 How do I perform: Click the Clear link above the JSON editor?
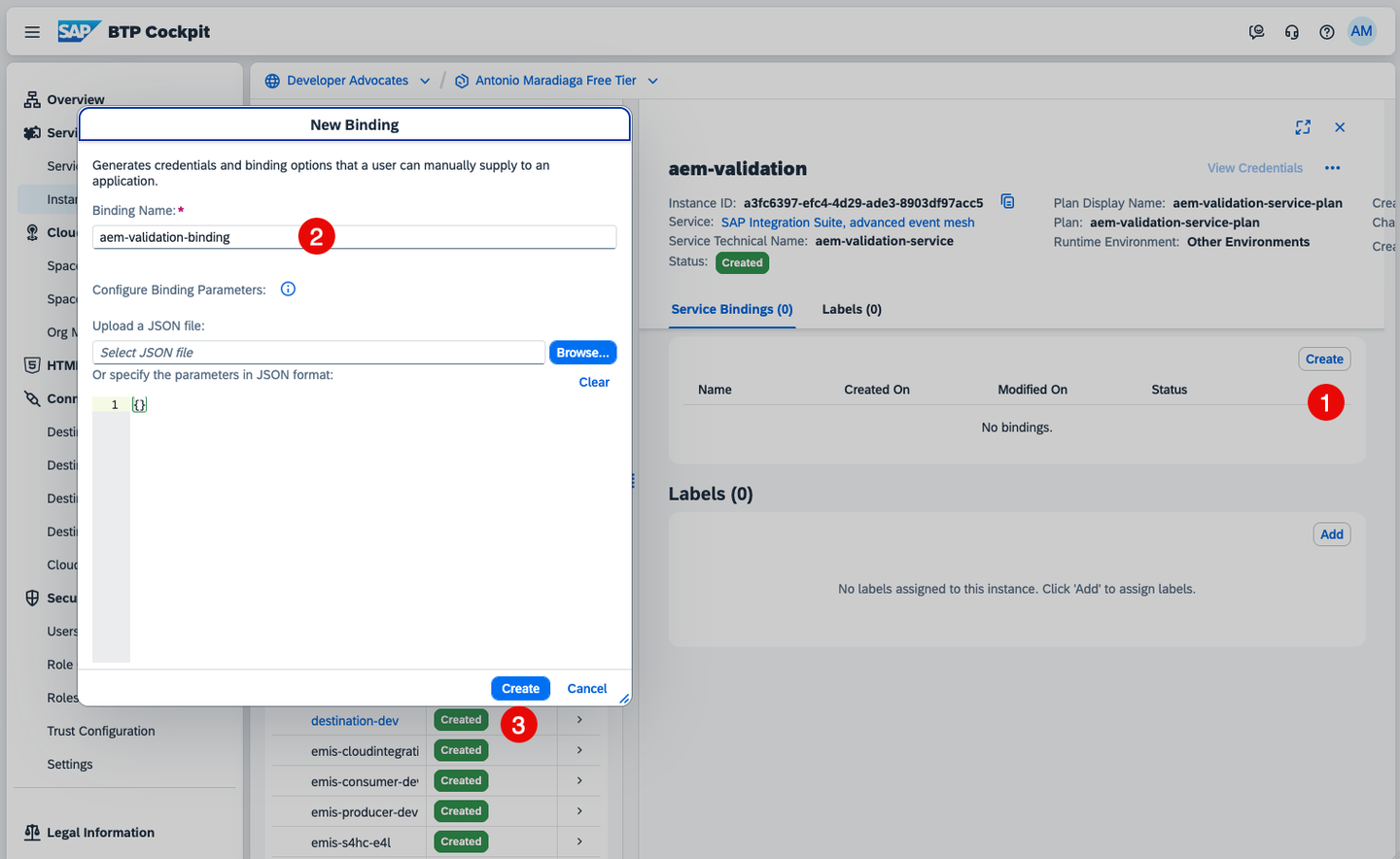click(594, 382)
